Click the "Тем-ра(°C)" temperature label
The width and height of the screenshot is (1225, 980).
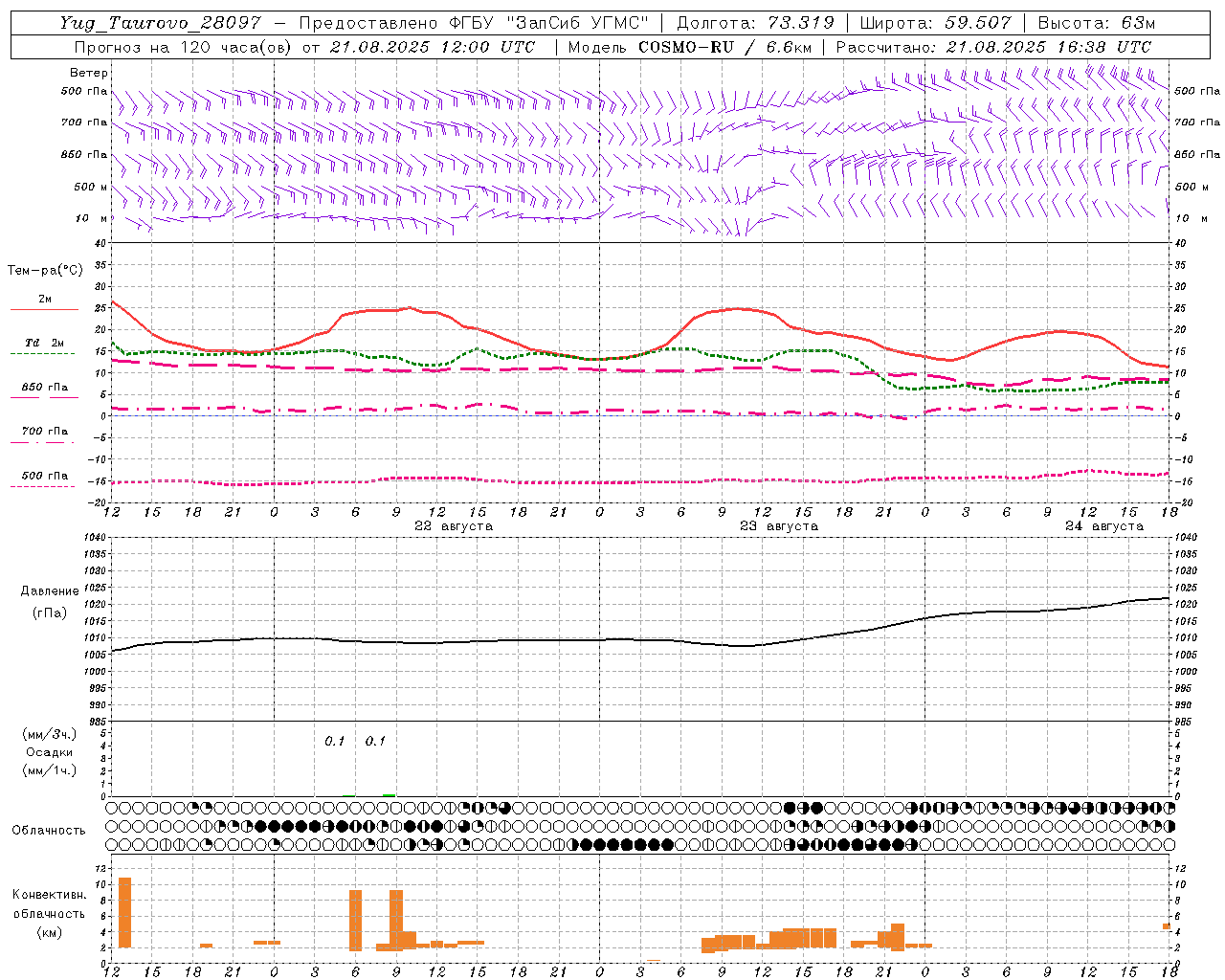coord(45,271)
